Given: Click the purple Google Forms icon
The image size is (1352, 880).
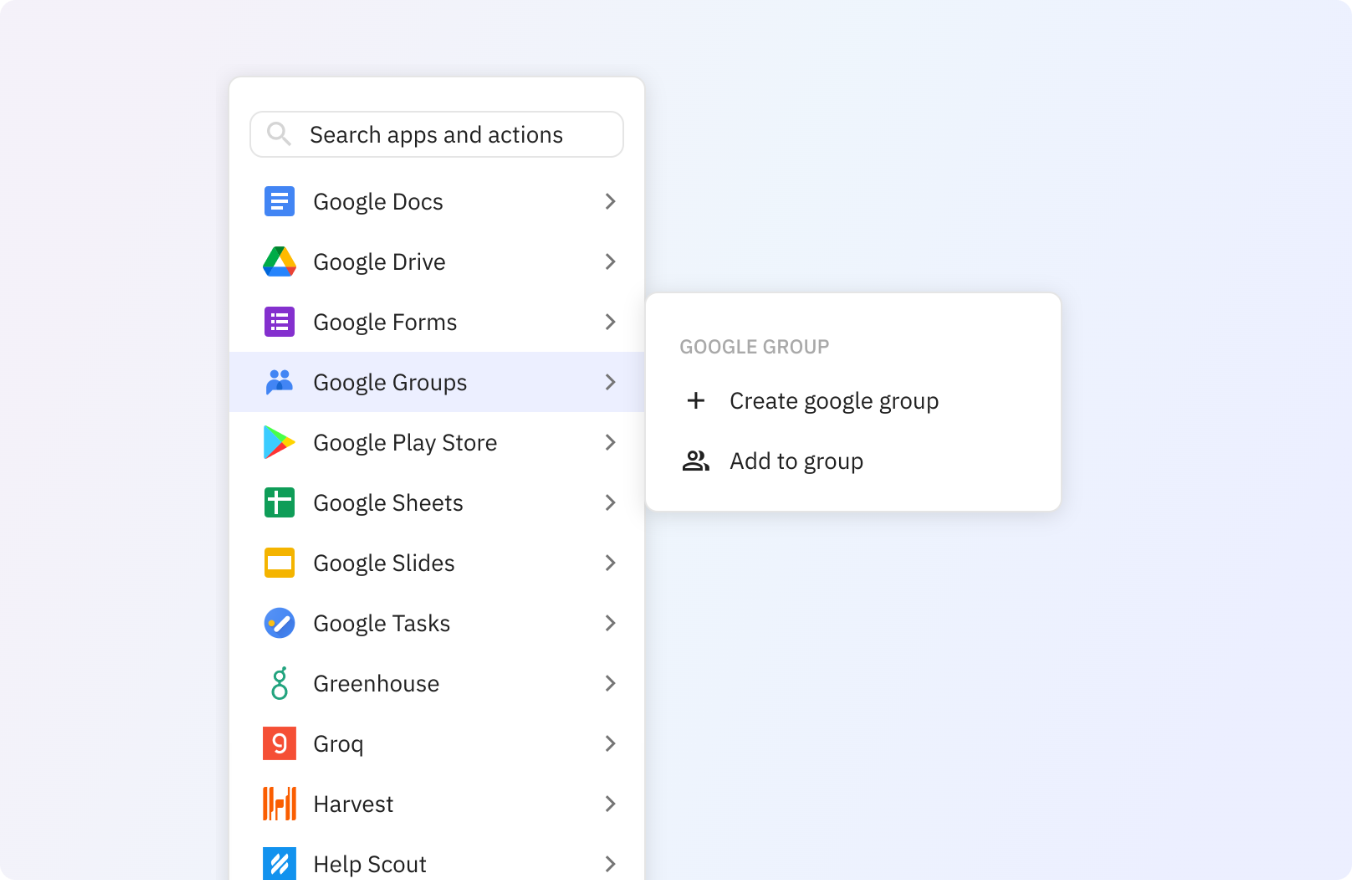Looking at the screenshot, I should (279, 322).
